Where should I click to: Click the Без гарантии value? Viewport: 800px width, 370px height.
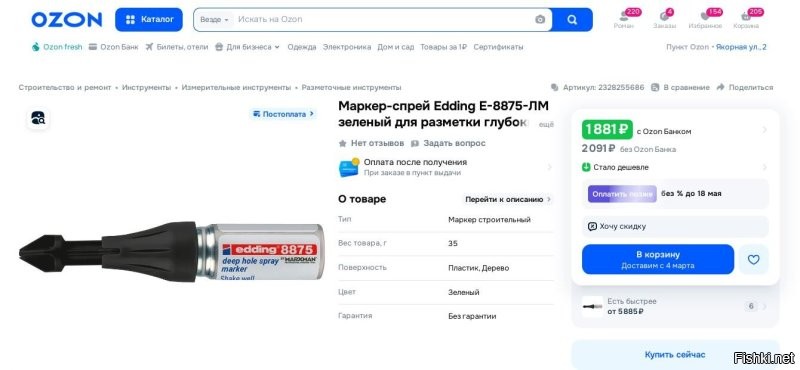[472, 316]
